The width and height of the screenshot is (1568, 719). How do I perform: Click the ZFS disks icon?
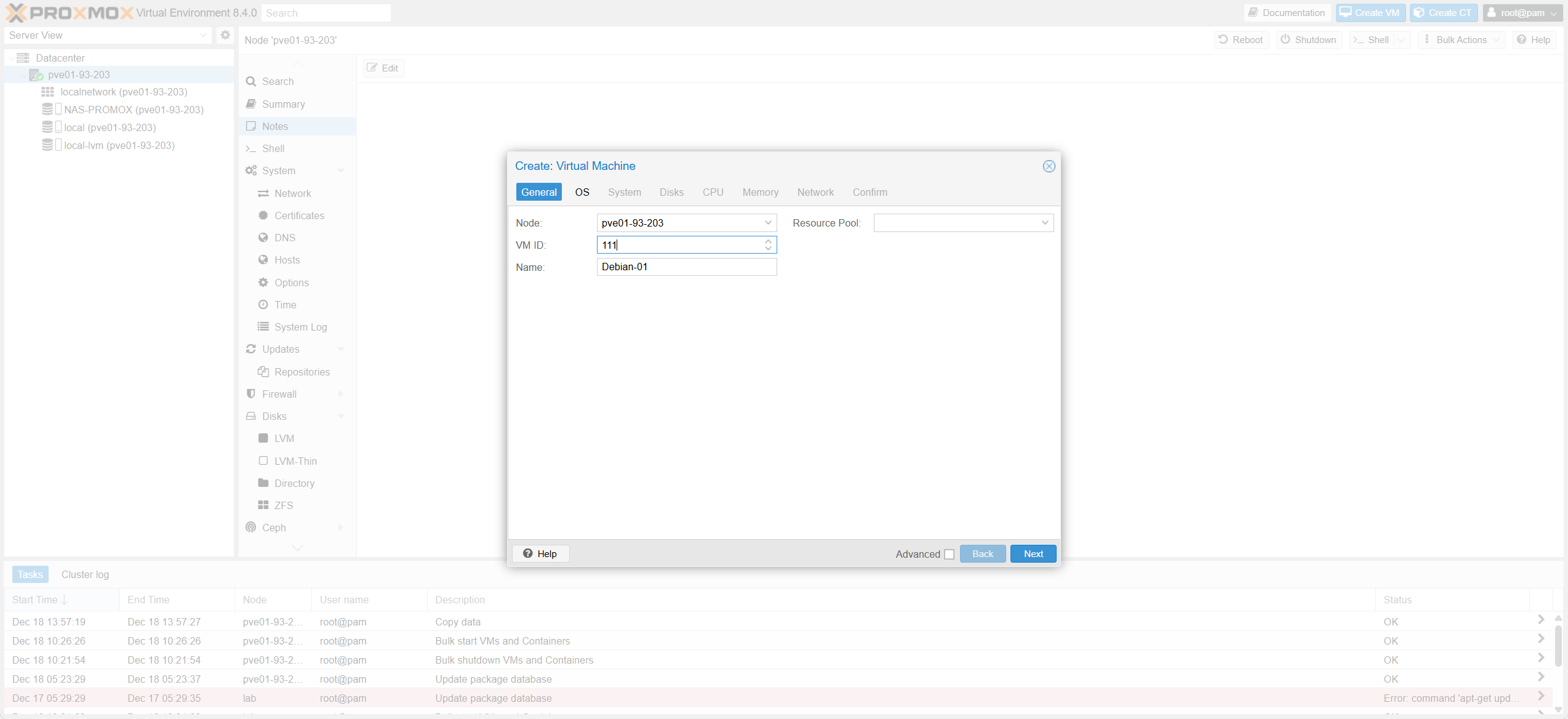click(x=263, y=505)
